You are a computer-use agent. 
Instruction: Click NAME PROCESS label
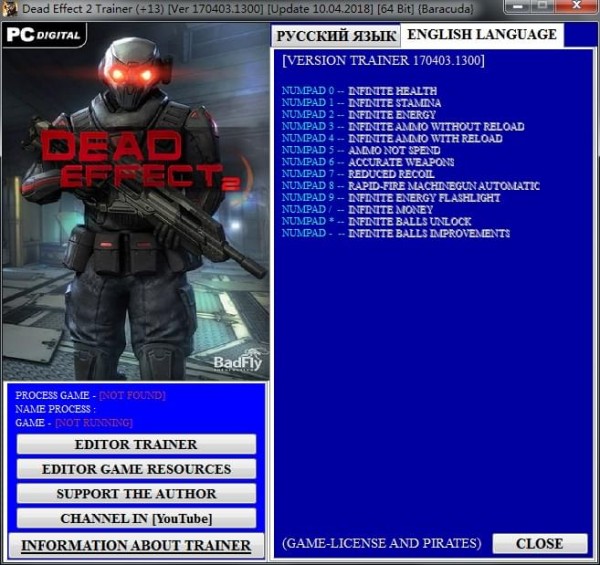tap(55, 409)
